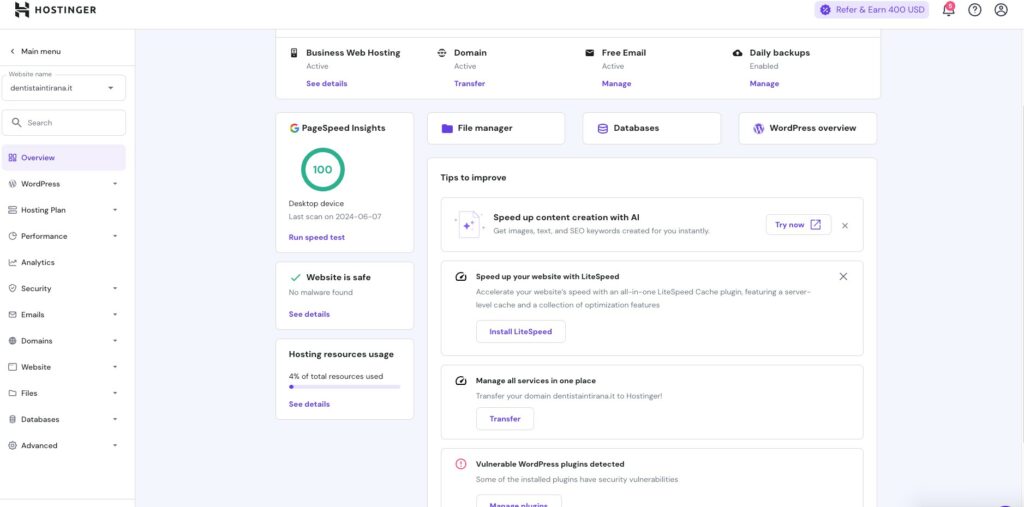The image size is (1024, 507).
Task: Click the Google PageSpeed Insights logo
Action: pos(295,128)
